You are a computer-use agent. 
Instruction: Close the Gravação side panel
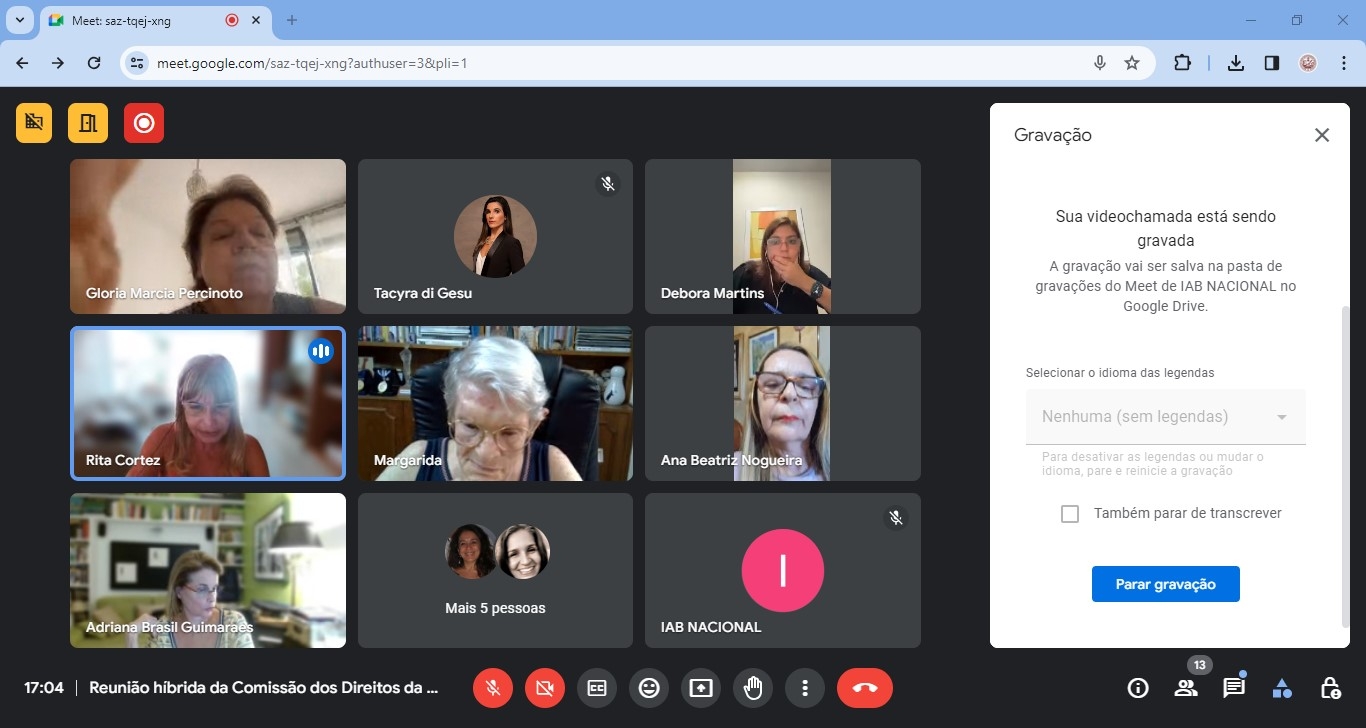click(x=1322, y=135)
